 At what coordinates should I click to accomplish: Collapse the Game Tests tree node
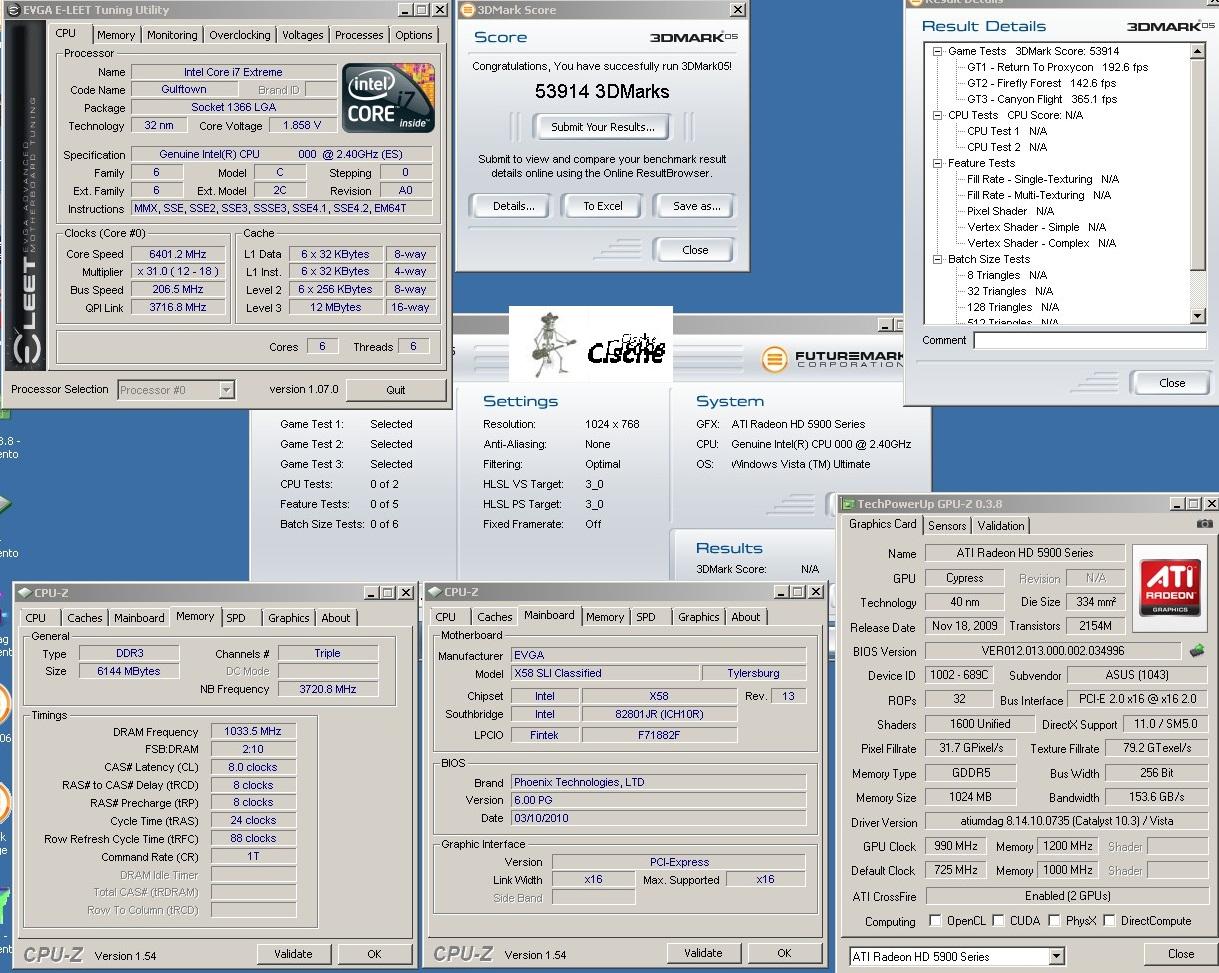[938, 51]
